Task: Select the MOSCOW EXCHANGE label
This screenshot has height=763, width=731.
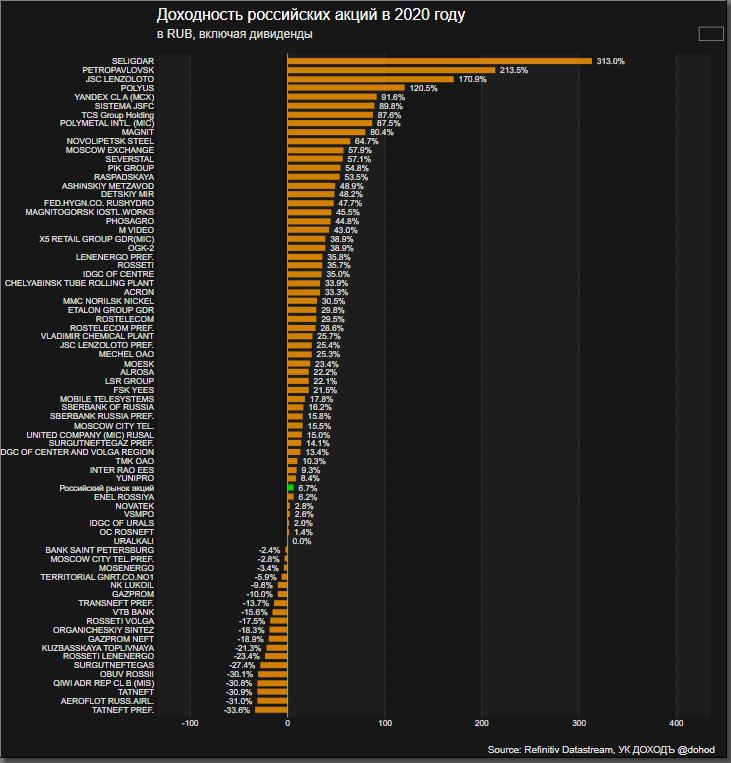Action: pos(110,150)
